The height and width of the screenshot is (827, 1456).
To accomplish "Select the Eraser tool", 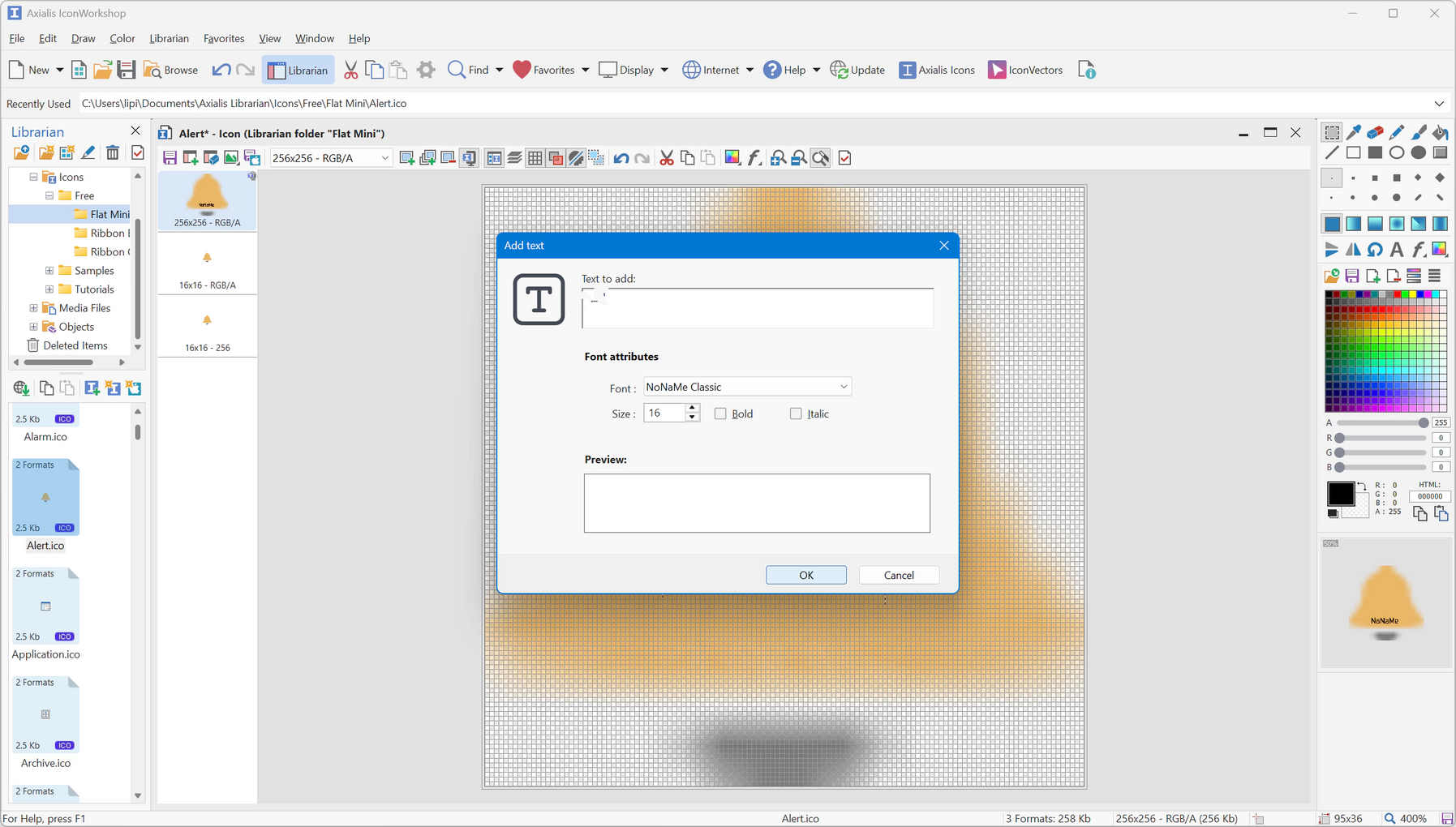I will coord(1375,132).
